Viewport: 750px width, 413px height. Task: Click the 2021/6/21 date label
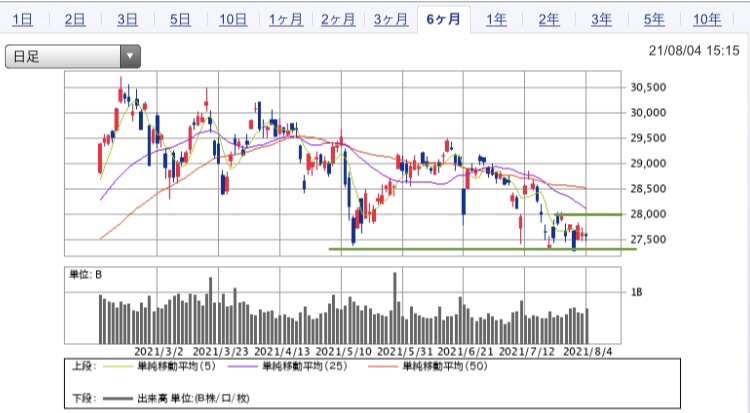465,351
